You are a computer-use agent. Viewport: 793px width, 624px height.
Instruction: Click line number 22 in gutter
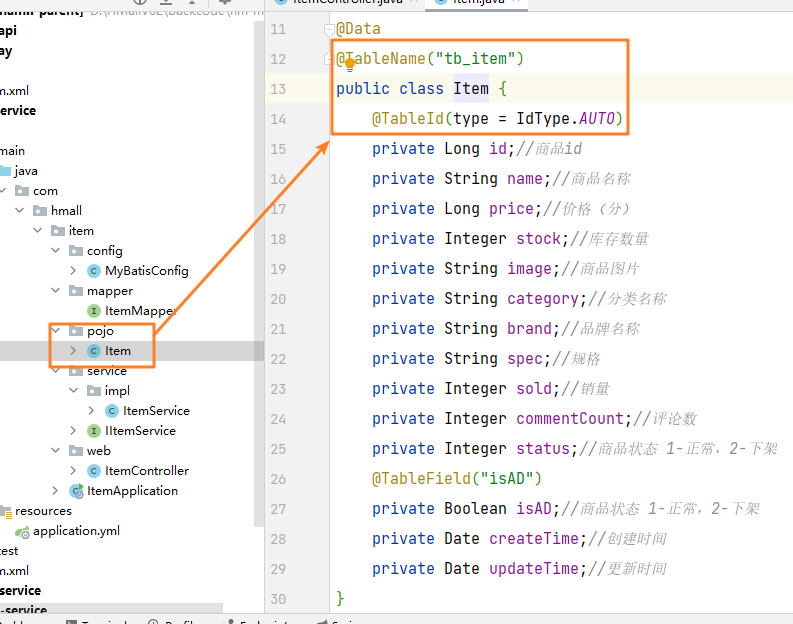coord(278,360)
